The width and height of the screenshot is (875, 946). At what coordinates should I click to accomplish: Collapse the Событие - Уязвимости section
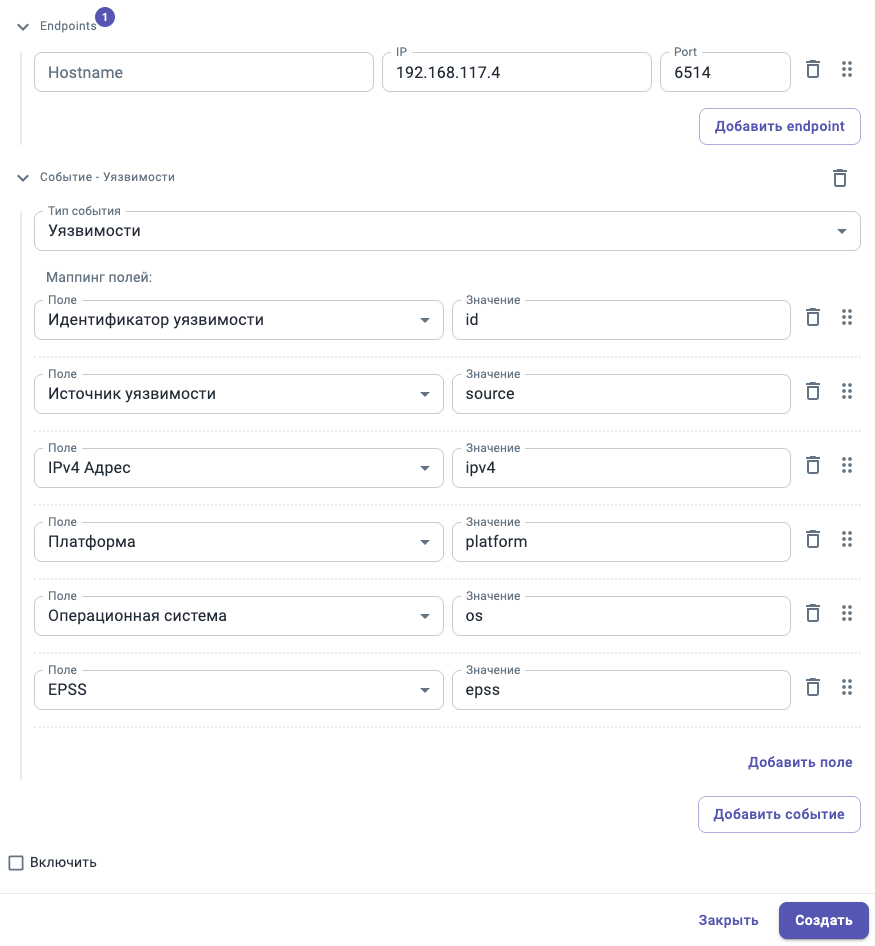click(23, 178)
